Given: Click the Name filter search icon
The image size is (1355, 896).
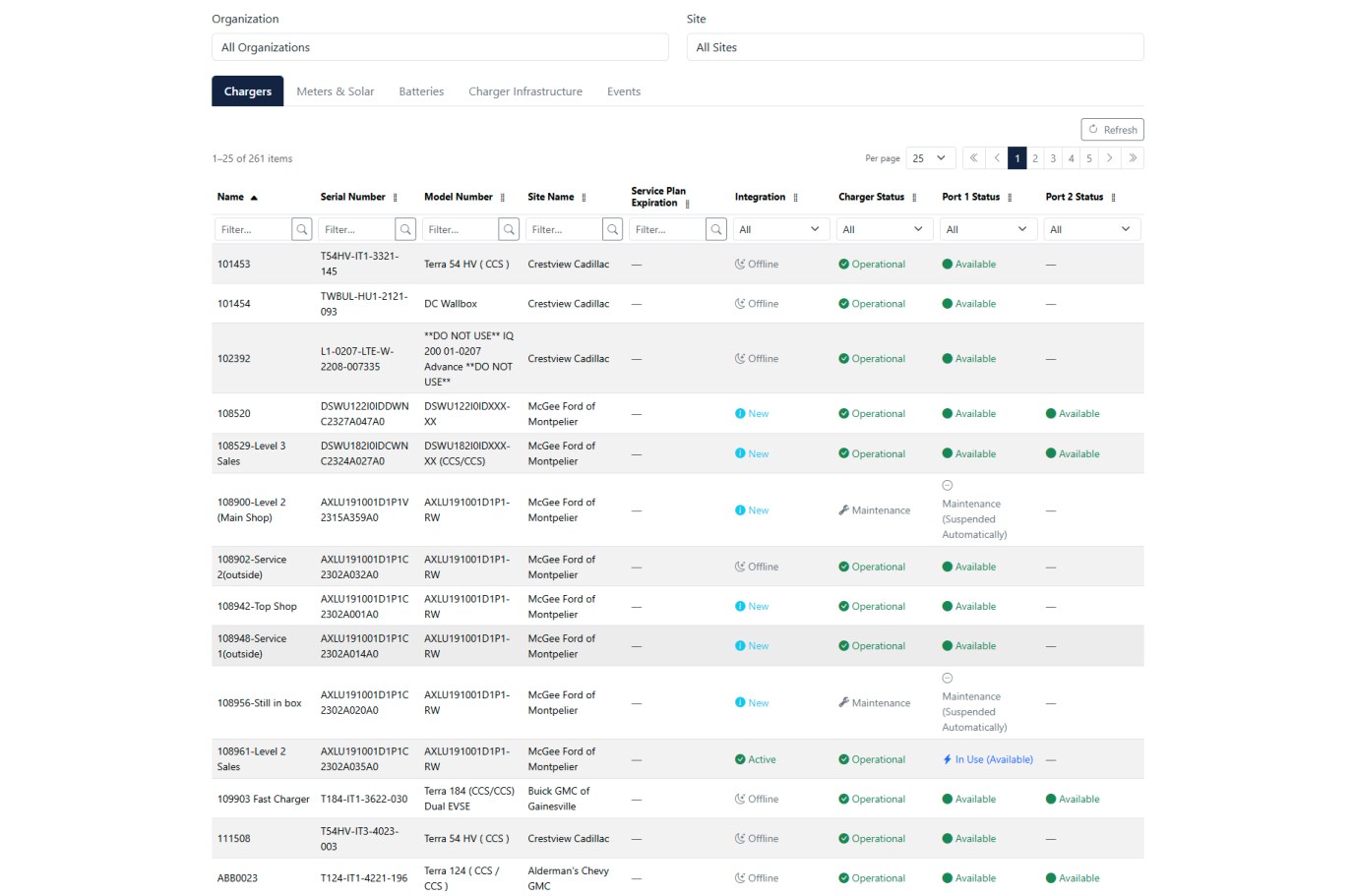Looking at the screenshot, I should click(x=302, y=229).
